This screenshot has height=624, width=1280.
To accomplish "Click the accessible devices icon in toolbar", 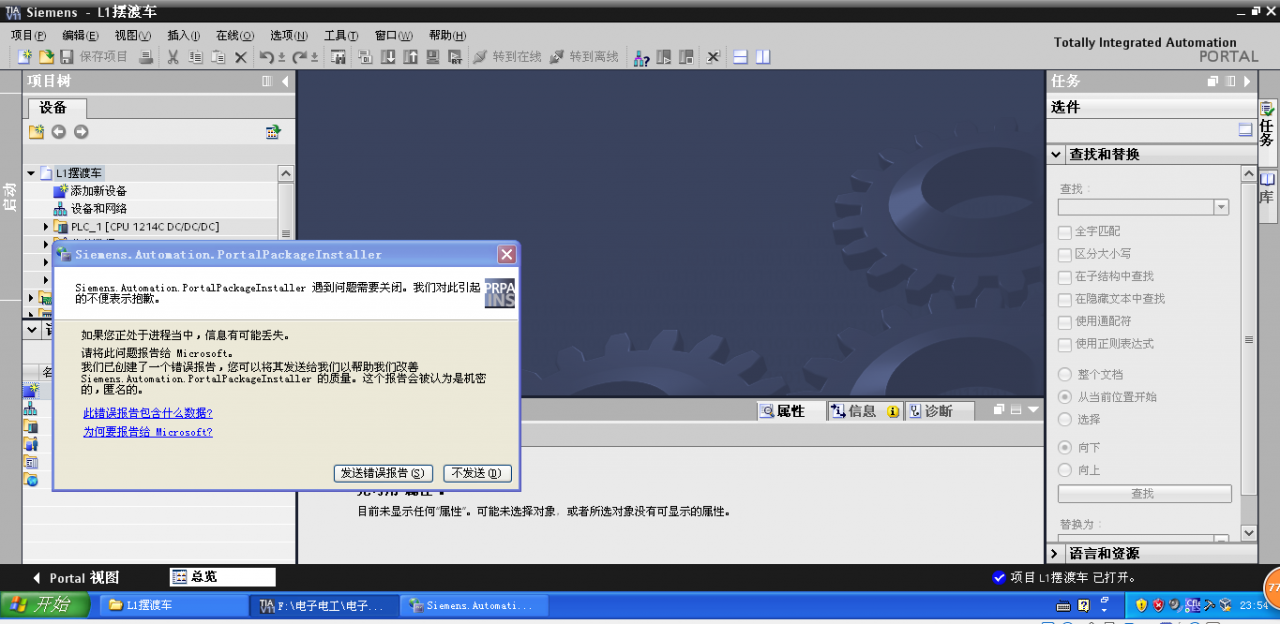I will tap(642, 57).
